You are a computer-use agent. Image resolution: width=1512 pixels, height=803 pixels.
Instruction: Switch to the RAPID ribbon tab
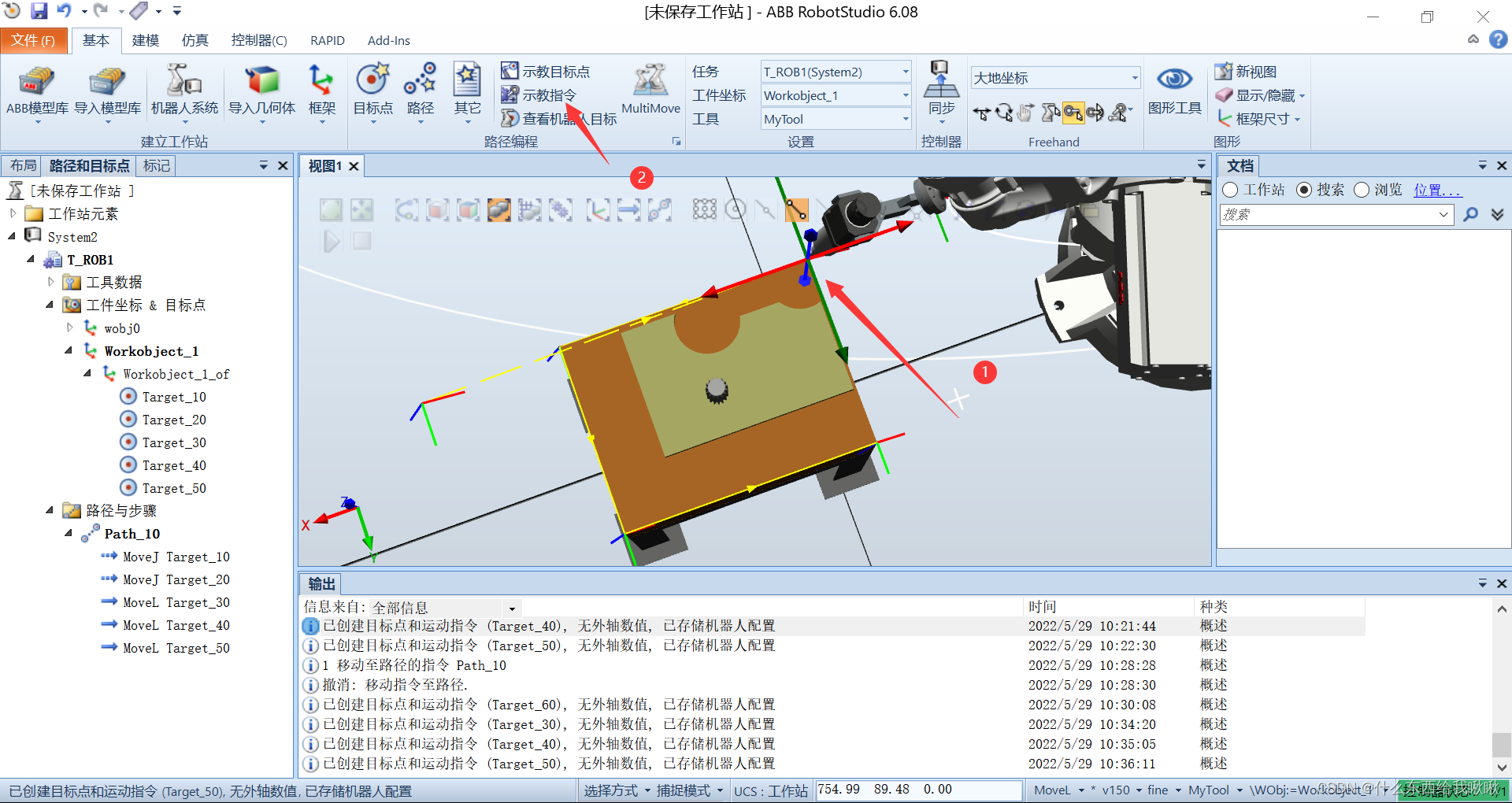[x=327, y=40]
